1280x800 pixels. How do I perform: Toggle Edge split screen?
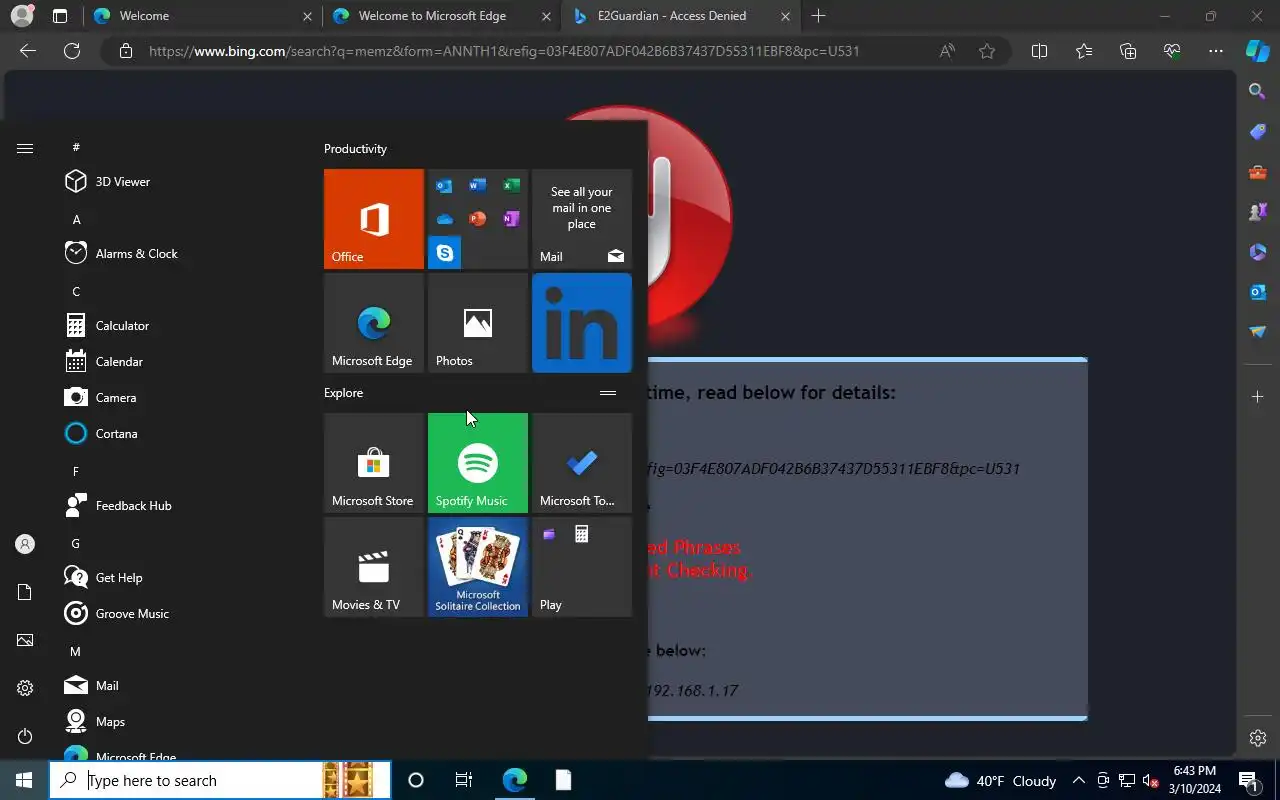point(1039,51)
